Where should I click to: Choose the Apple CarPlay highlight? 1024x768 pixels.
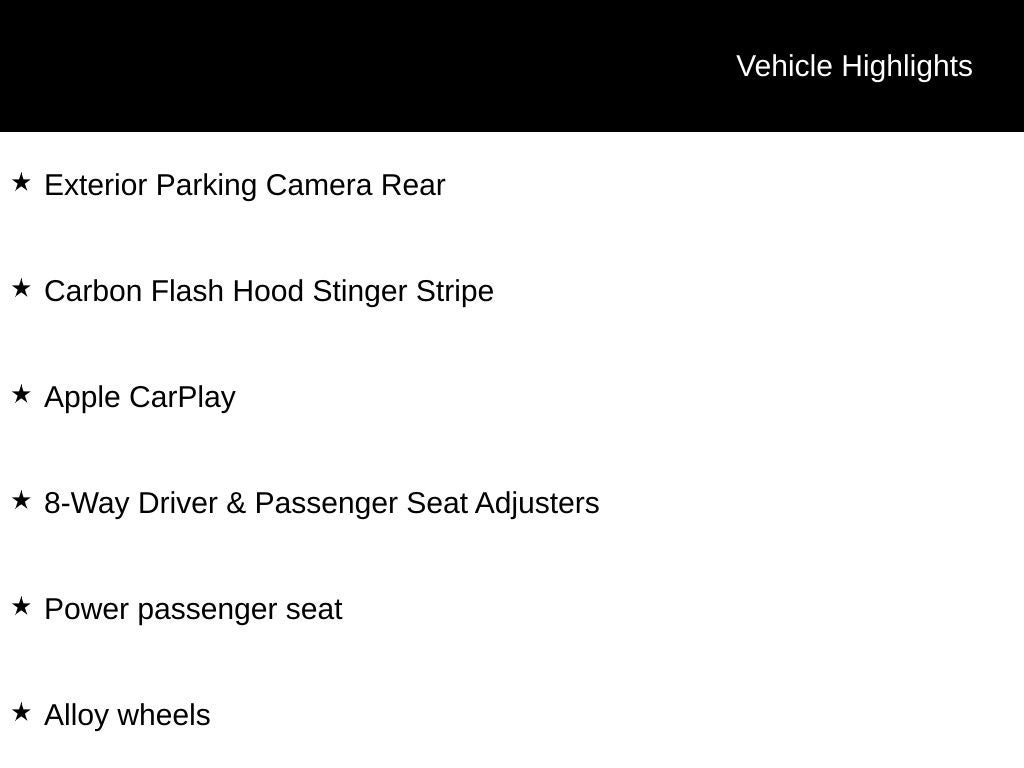140,398
